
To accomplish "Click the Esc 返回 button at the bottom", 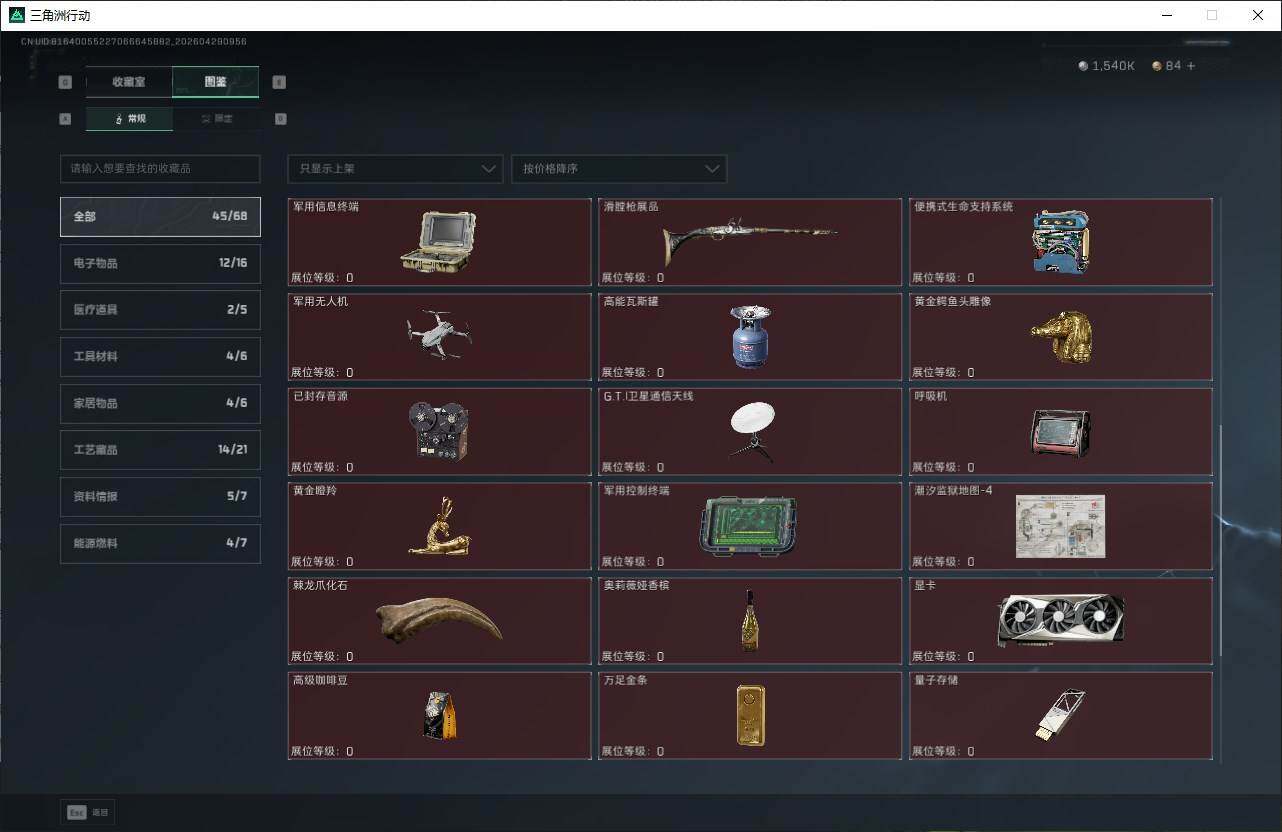I will [87, 812].
